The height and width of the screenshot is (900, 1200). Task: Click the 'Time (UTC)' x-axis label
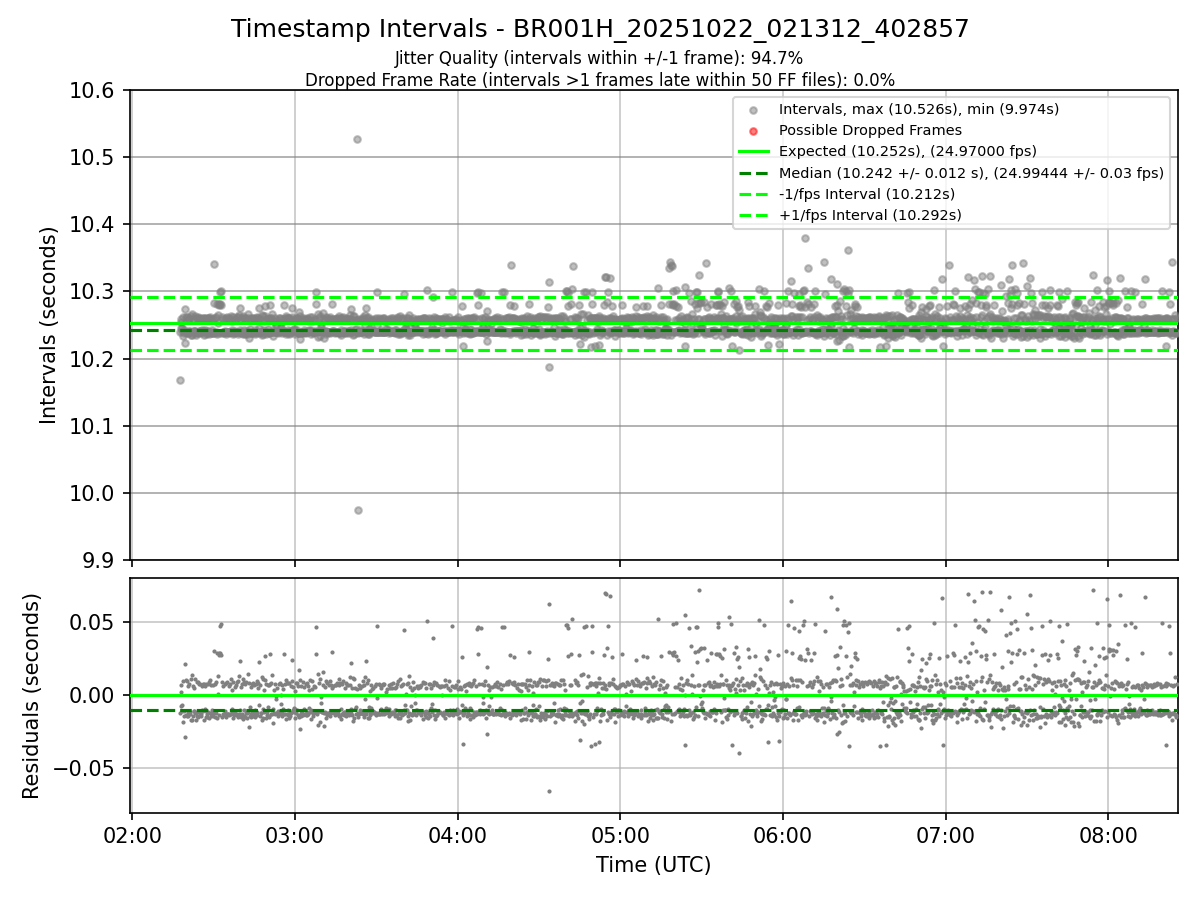tap(654, 865)
